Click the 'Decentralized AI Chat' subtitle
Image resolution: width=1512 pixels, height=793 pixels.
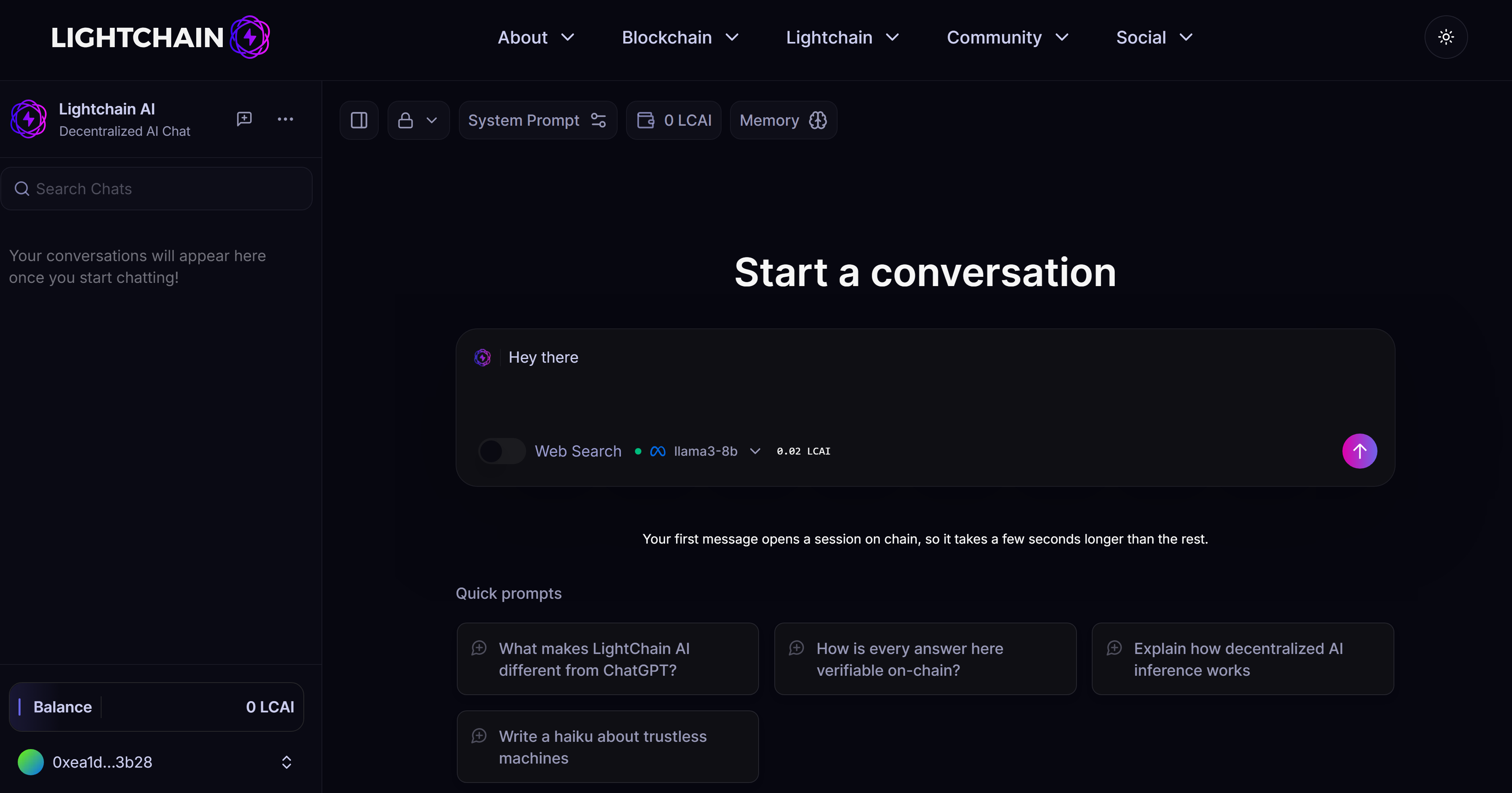(124, 131)
